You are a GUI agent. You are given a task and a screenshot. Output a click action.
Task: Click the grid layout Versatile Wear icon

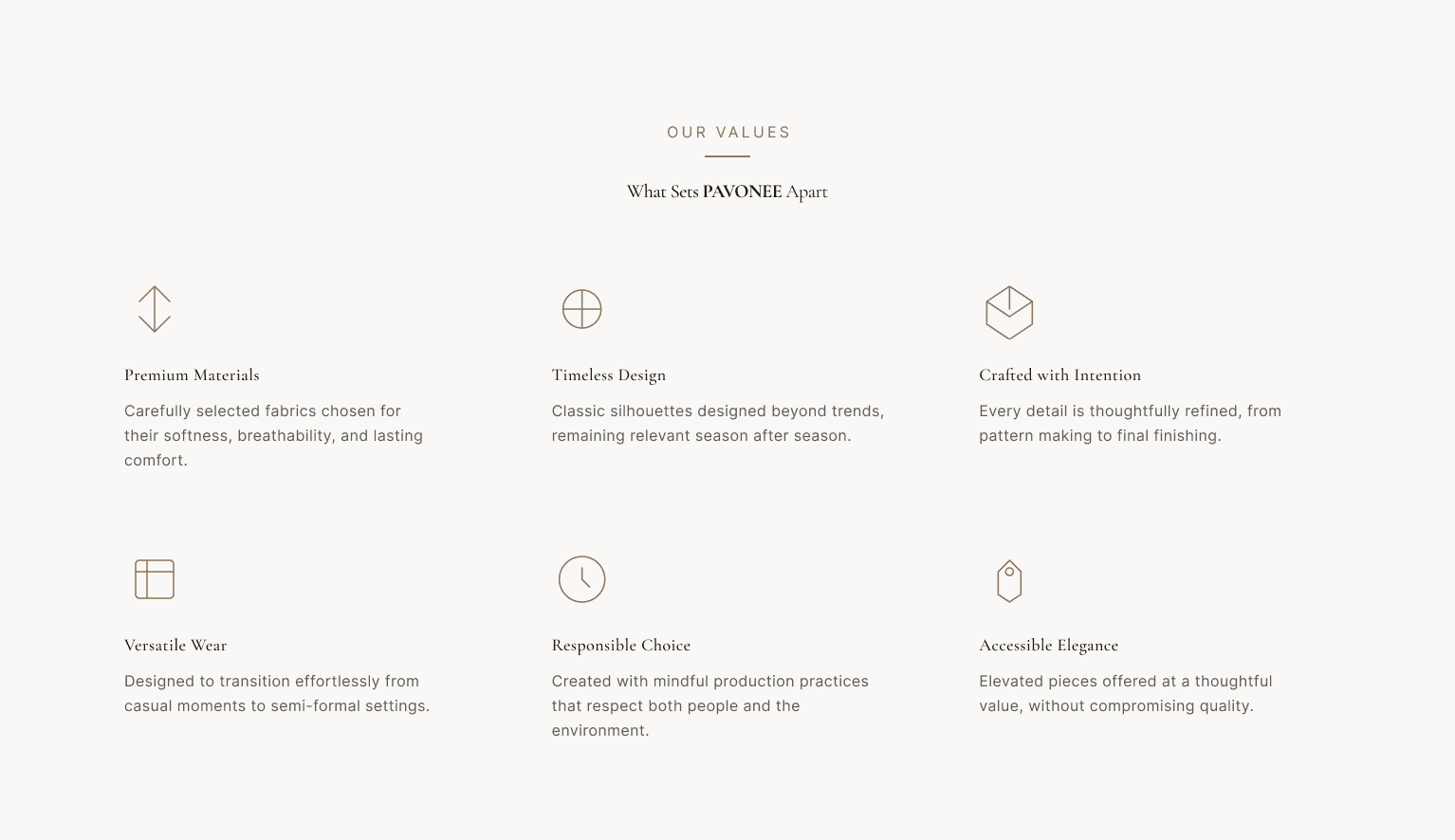(155, 579)
